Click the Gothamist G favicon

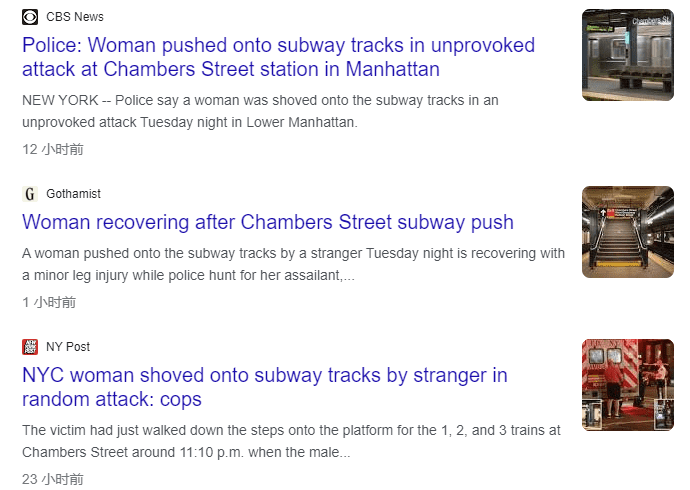30,194
